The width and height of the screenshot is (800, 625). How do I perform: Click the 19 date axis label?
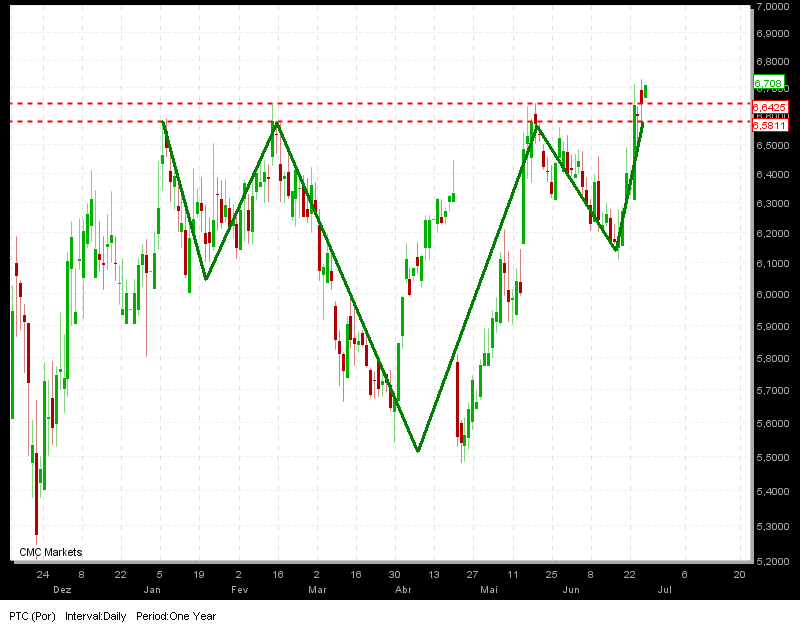pyautogui.click(x=199, y=574)
